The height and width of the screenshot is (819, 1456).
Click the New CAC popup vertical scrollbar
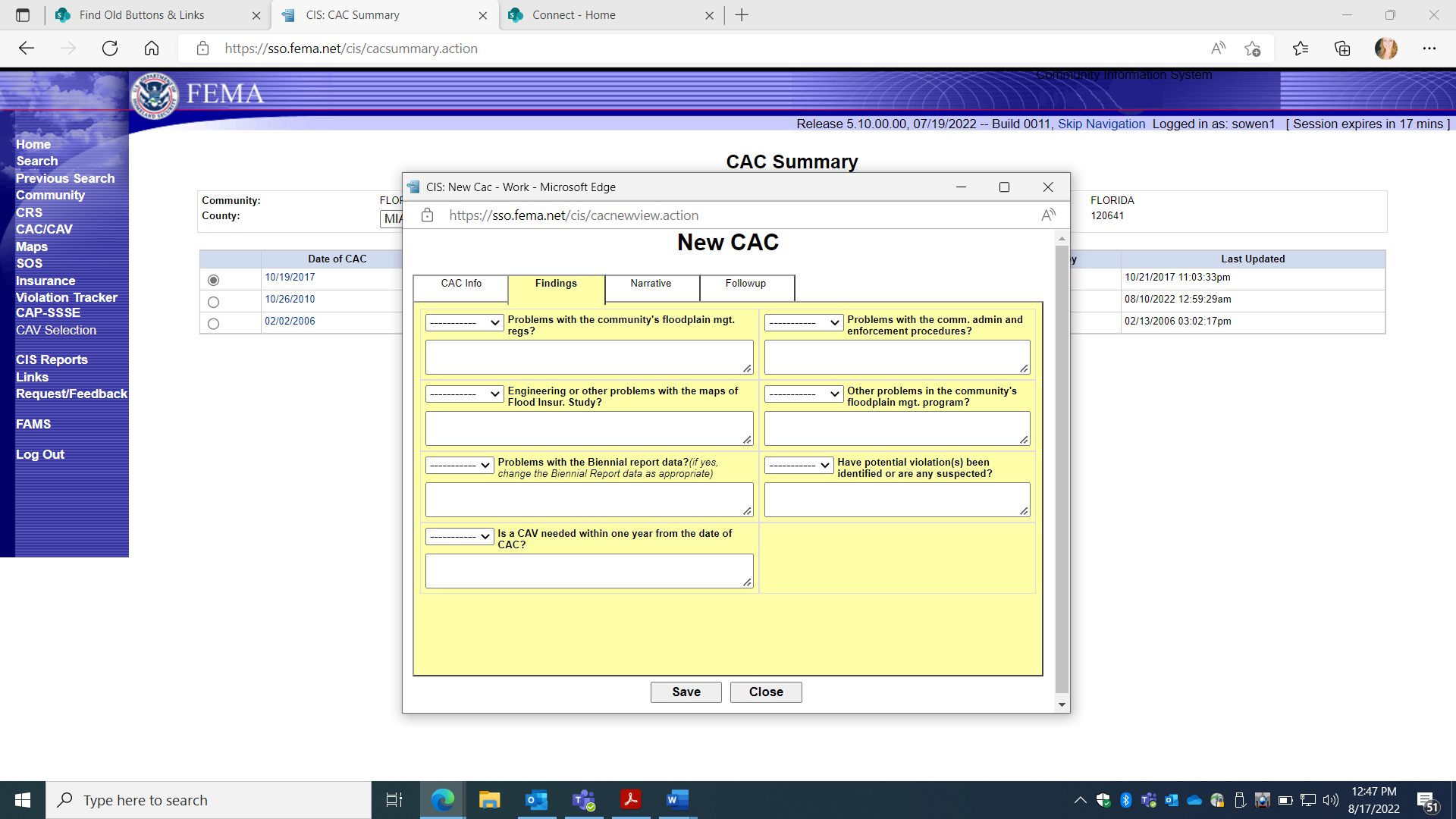pos(1062,470)
